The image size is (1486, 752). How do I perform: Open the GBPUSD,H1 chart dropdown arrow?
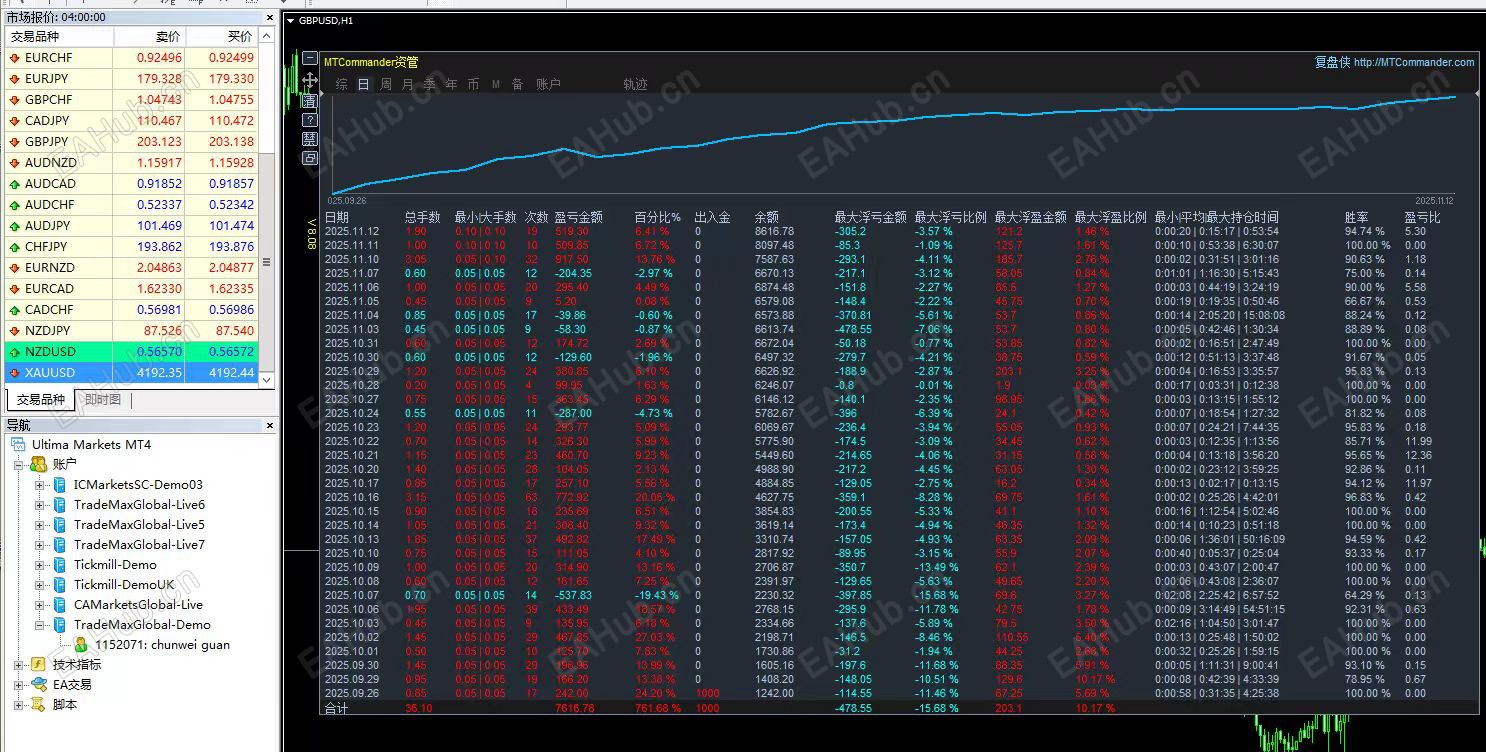click(291, 20)
